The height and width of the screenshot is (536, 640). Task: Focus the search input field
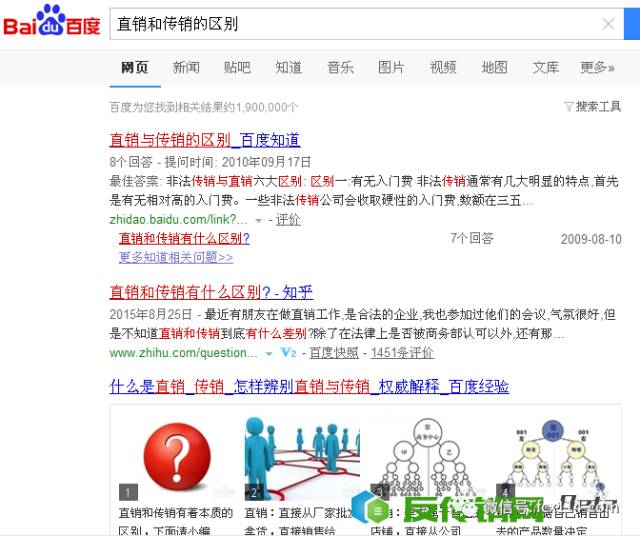click(x=355, y=24)
